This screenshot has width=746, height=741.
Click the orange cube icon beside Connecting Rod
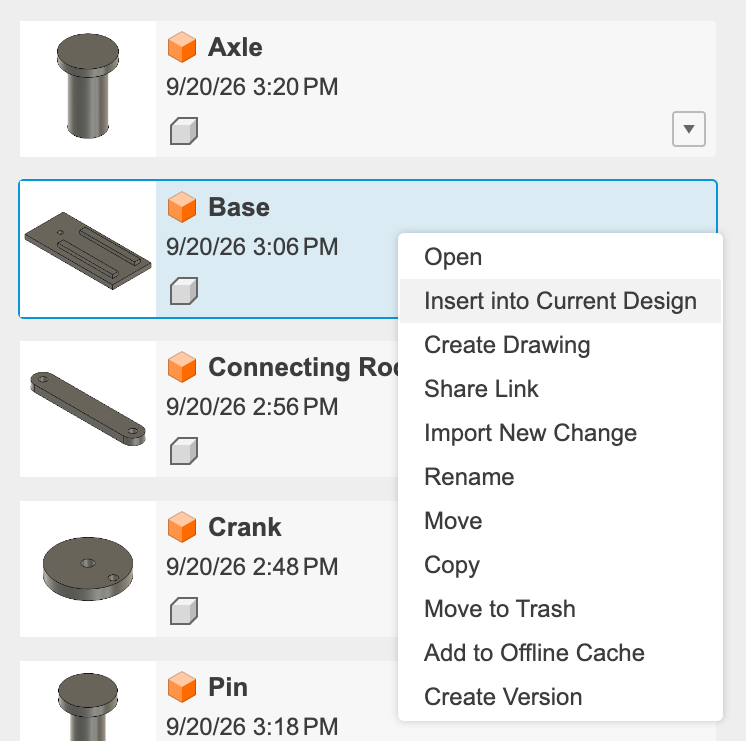tap(182, 367)
